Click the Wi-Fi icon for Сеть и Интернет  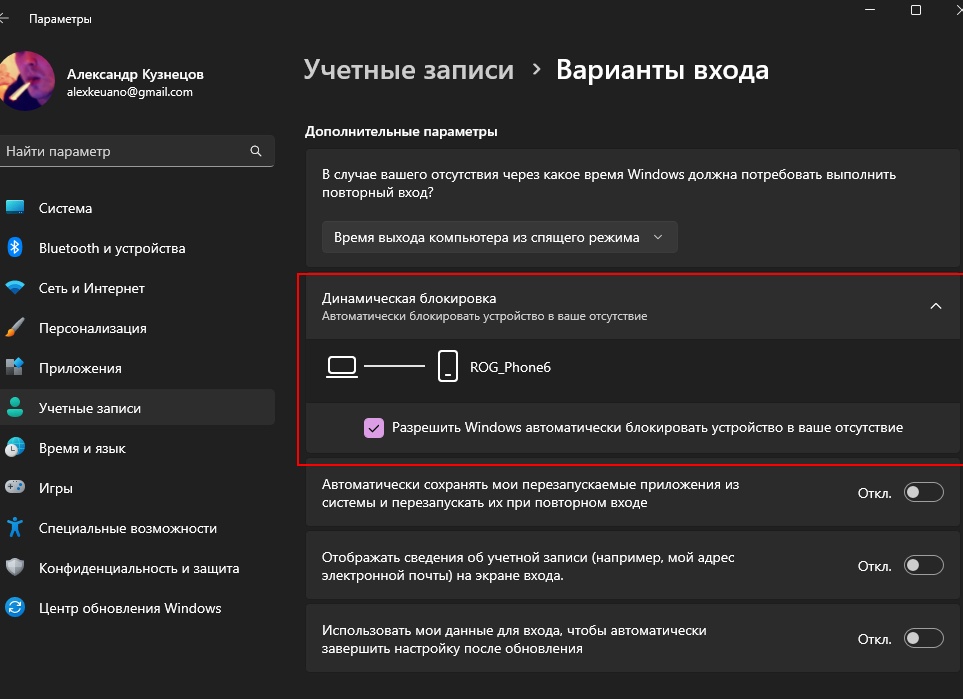[x=15, y=287]
